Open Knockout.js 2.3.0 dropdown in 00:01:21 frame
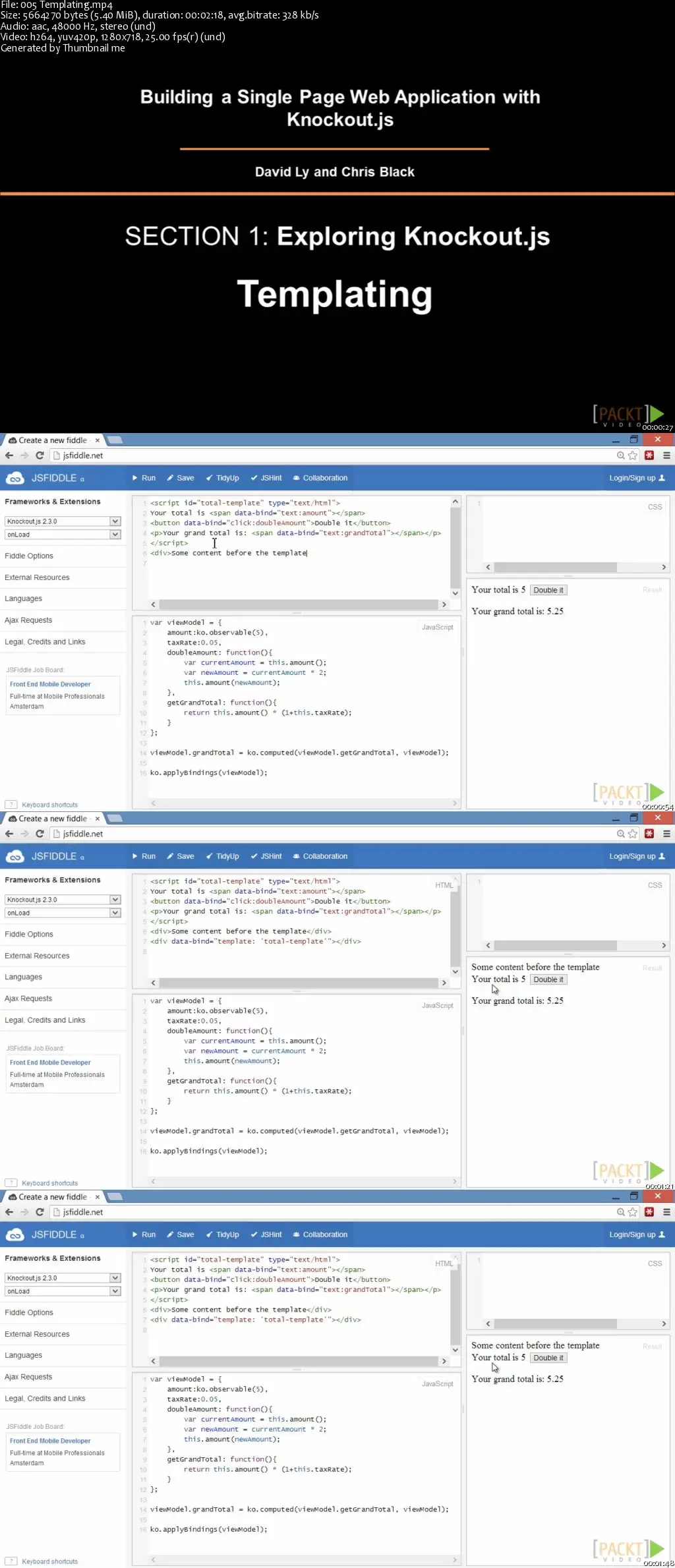The width and height of the screenshot is (675, 1568). (x=63, y=900)
